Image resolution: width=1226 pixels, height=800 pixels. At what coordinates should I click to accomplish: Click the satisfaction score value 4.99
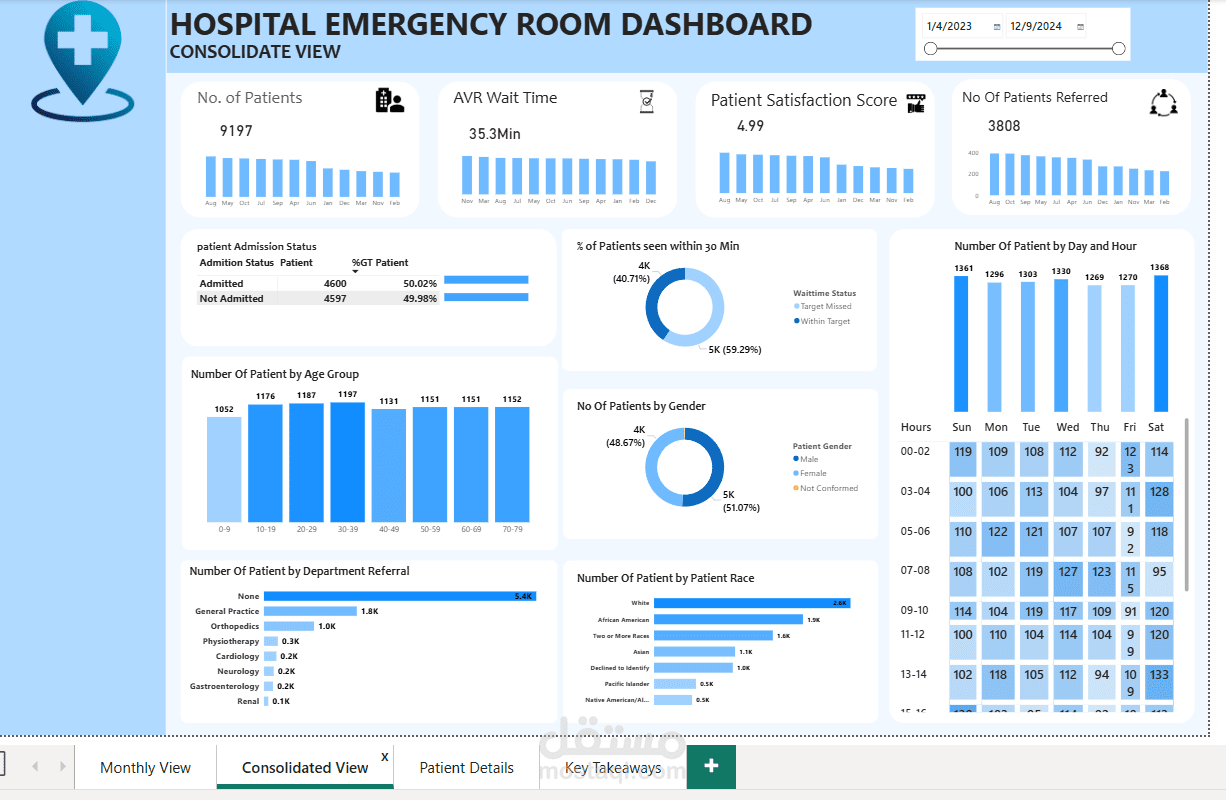(x=750, y=126)
